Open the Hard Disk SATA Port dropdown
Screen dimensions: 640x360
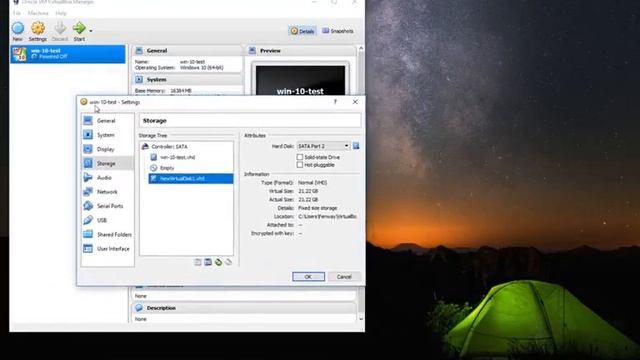(x=323, y=146)
